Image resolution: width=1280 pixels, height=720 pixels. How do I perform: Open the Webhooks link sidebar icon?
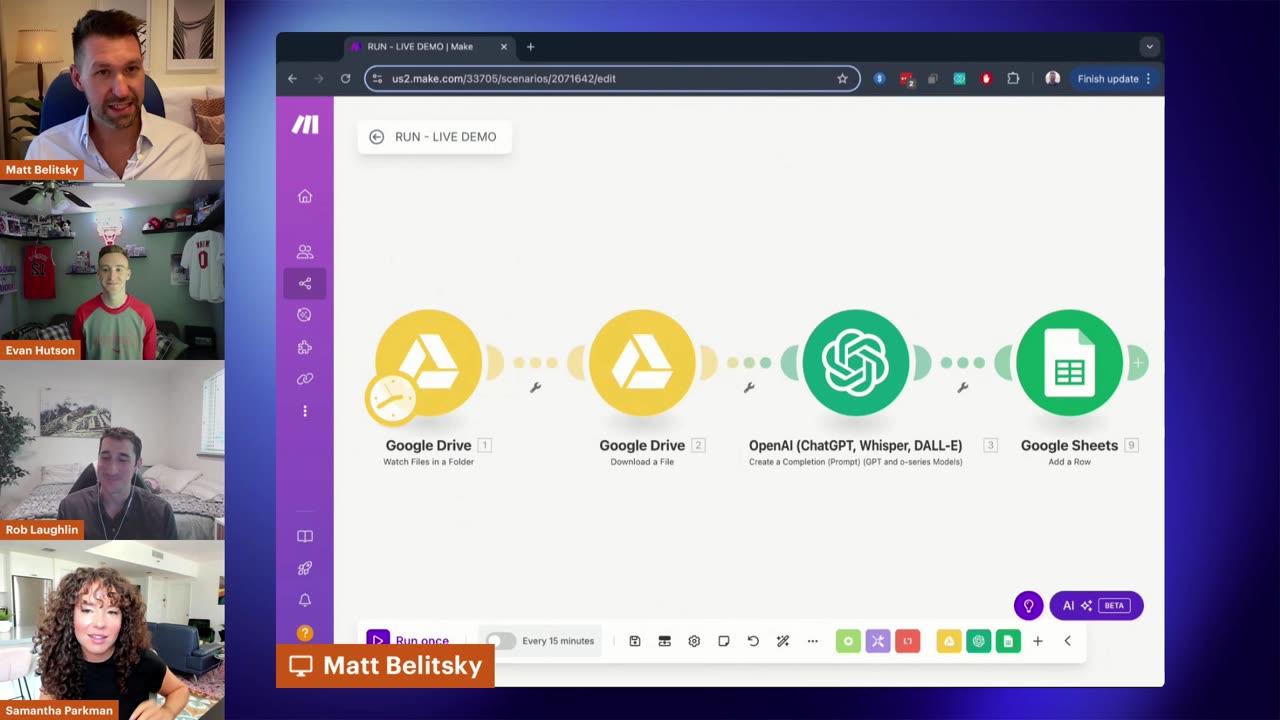[x=305, y=379]
